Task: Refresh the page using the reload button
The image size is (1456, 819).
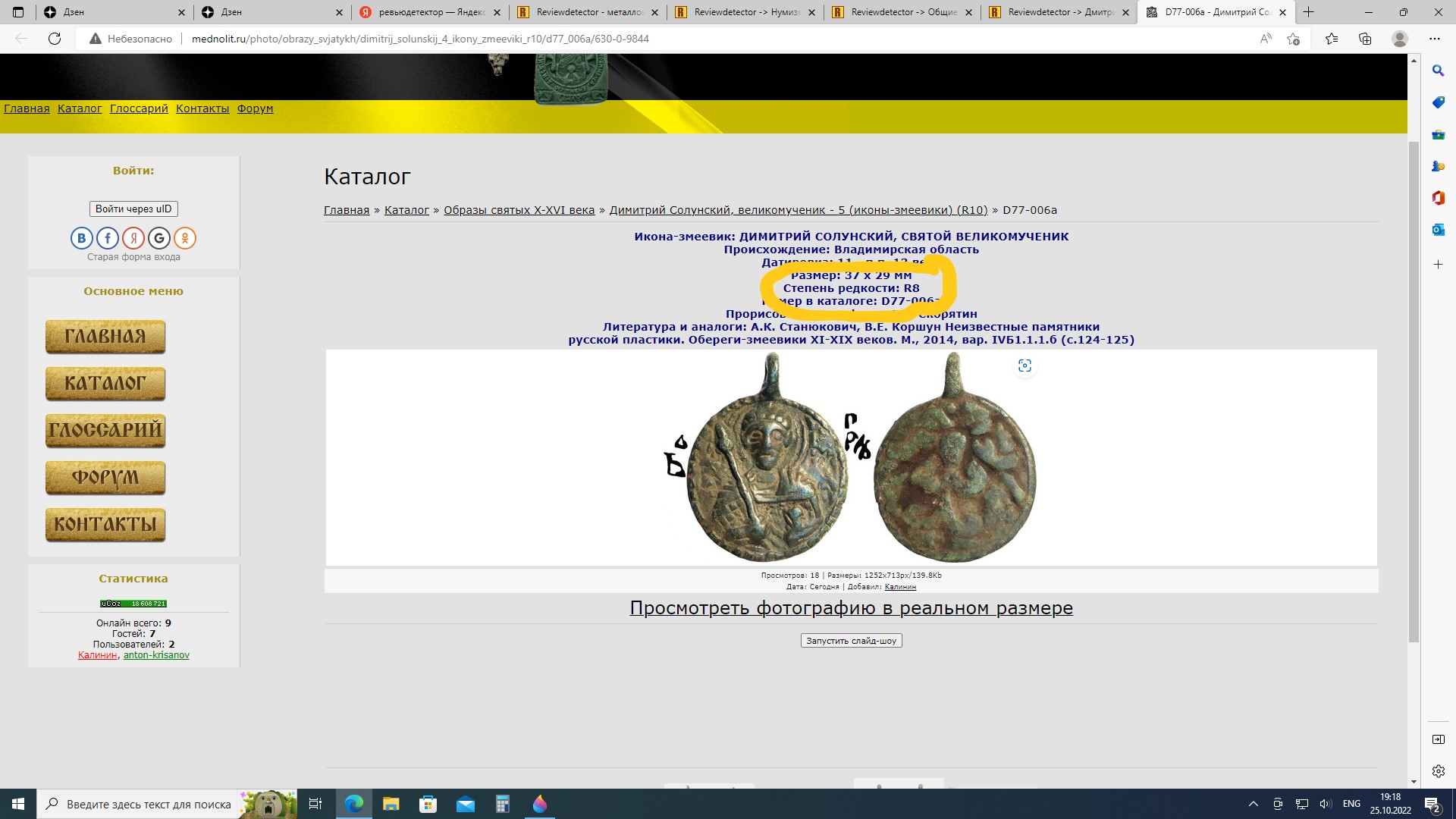Action: 55,39
